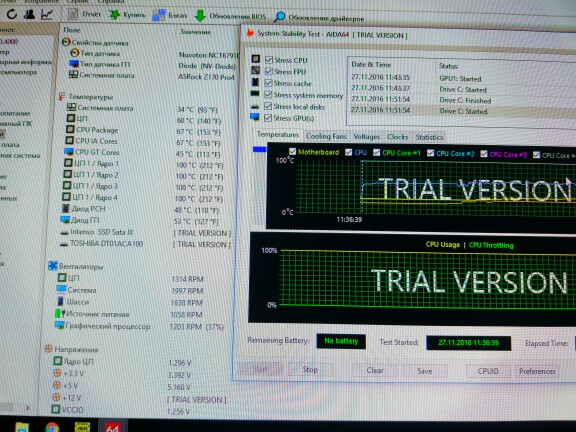This screenshot has height=432, width=576.
Task: Click the Шасси fan row icon
Action: (60, 301)
